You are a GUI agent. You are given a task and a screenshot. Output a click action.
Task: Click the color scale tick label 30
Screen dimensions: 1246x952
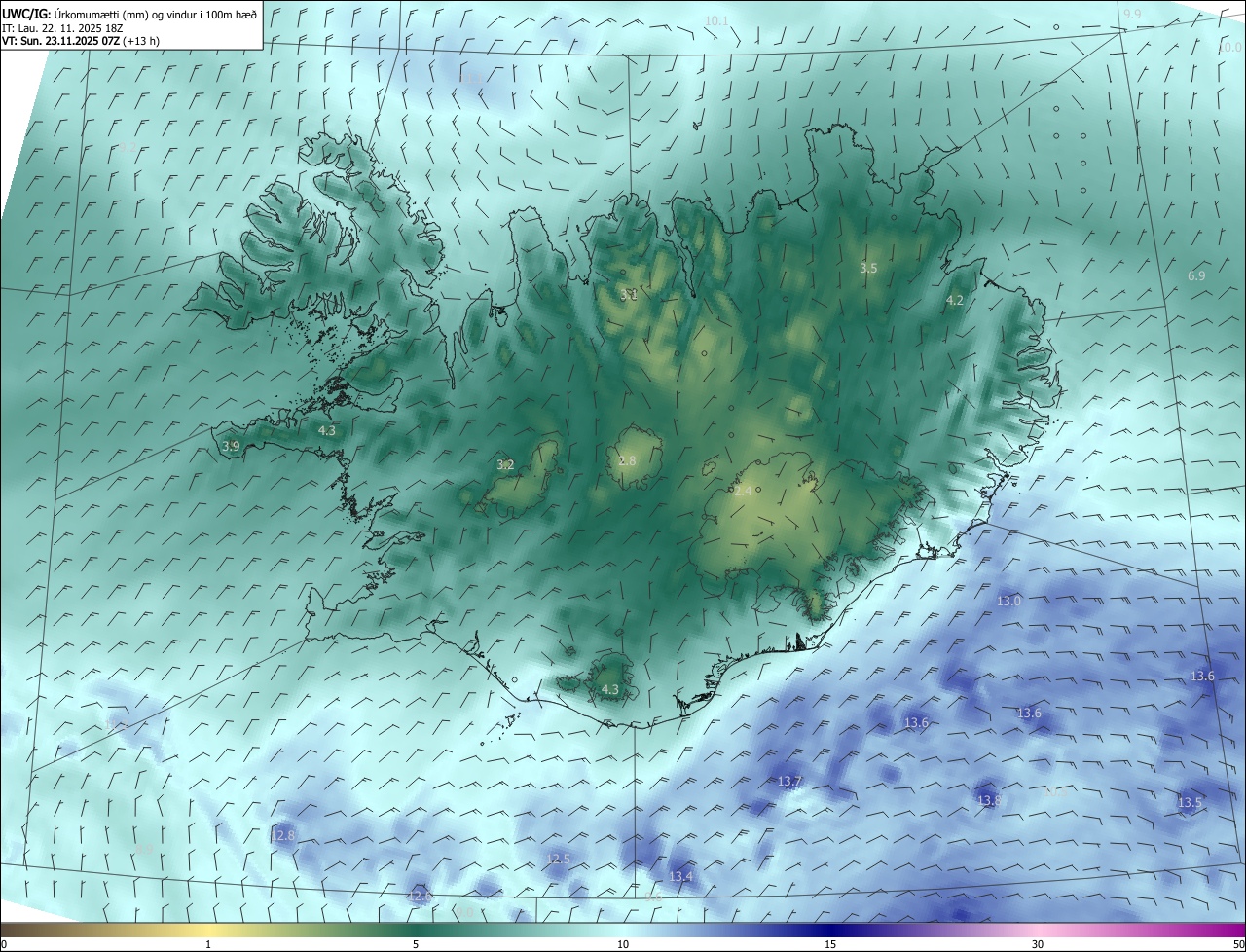pyautogui.click(x=1038, y=944)
